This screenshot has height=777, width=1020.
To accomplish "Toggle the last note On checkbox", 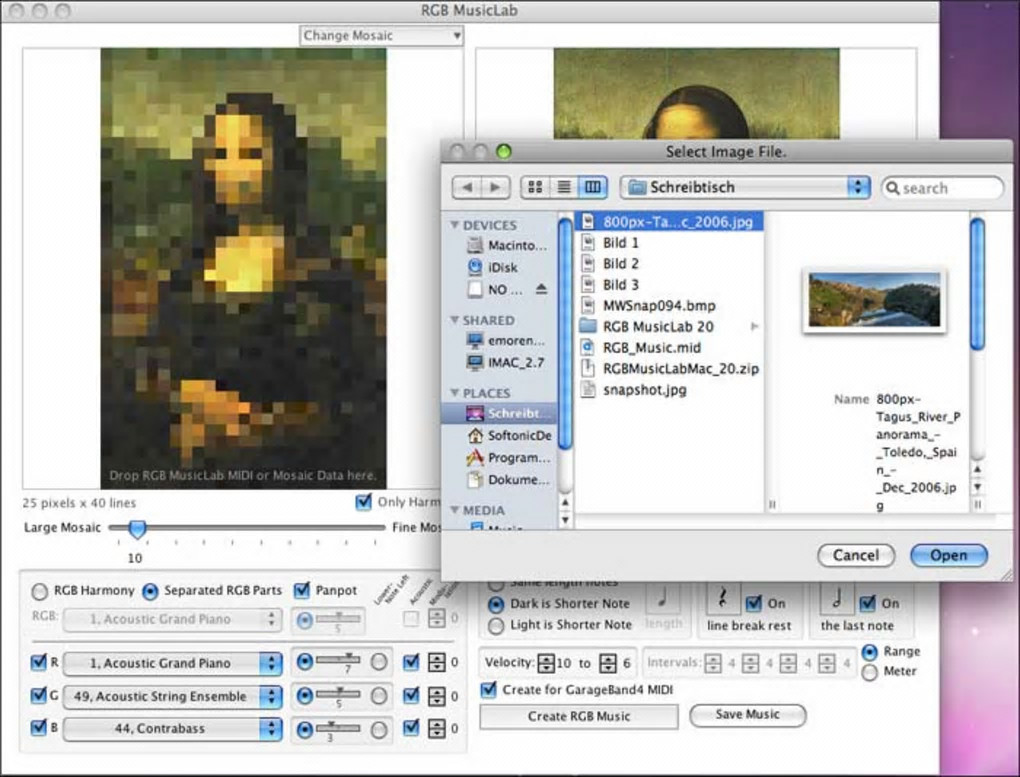I will (x=867, y=604).
